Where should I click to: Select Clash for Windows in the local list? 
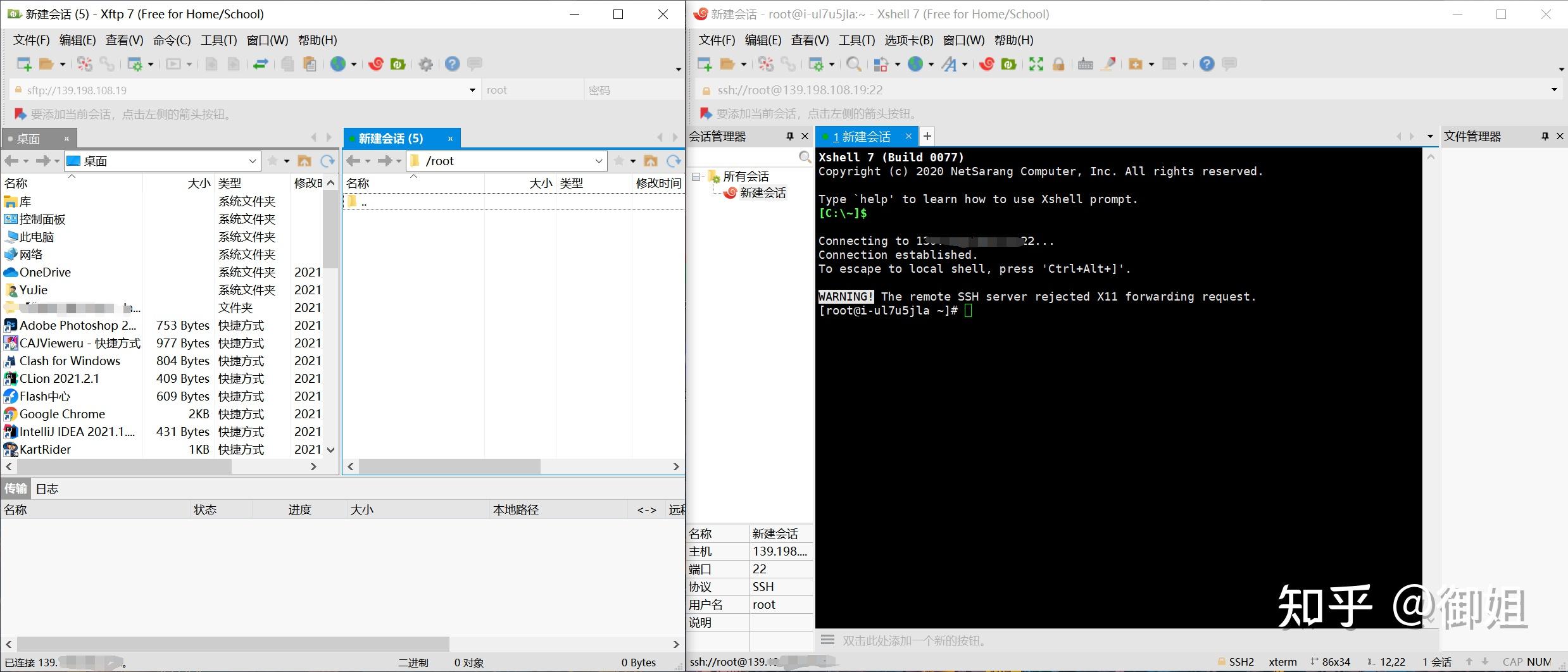(70, 361)
